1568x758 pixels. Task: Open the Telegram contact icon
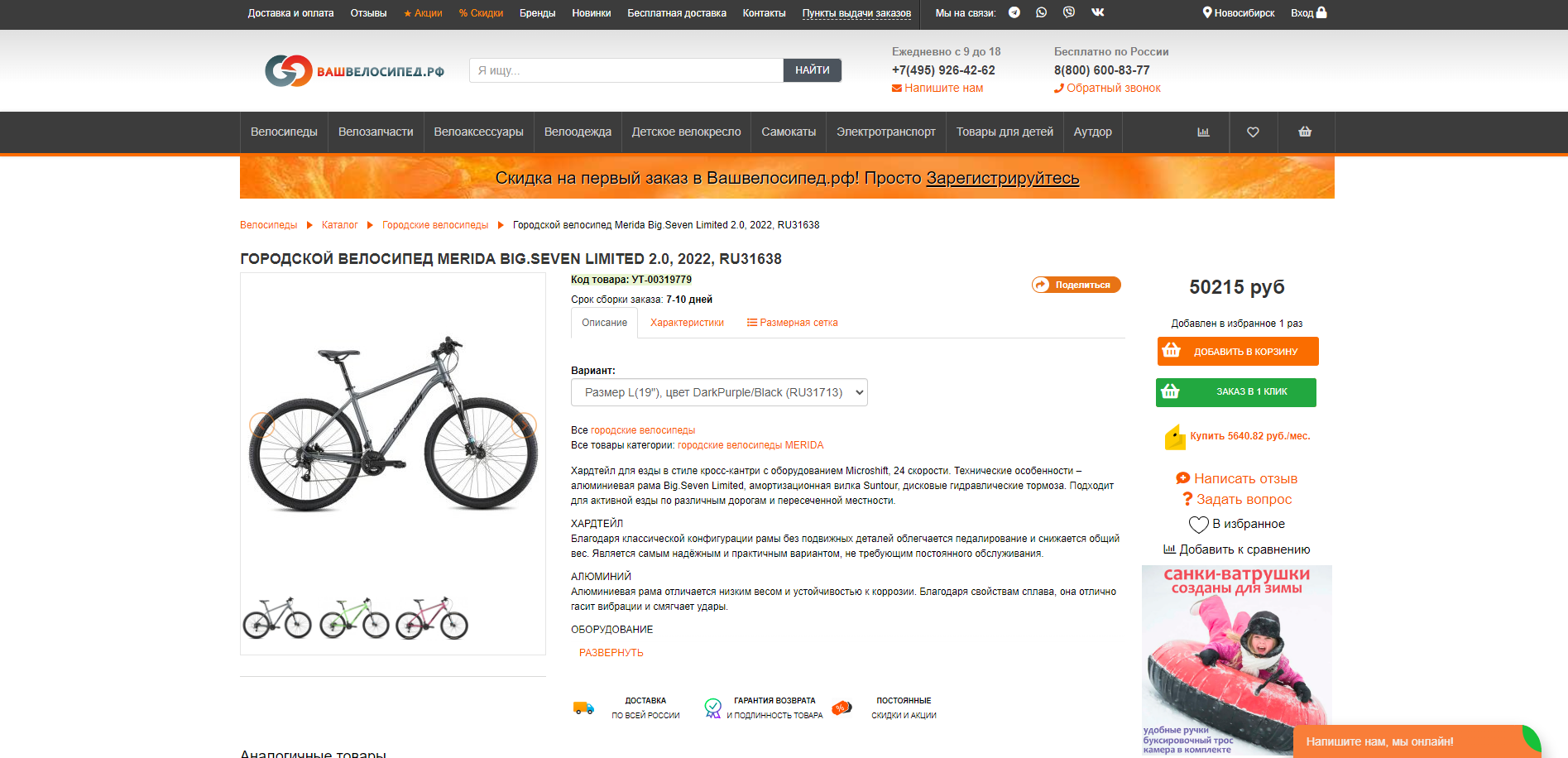coord(1014,12)
